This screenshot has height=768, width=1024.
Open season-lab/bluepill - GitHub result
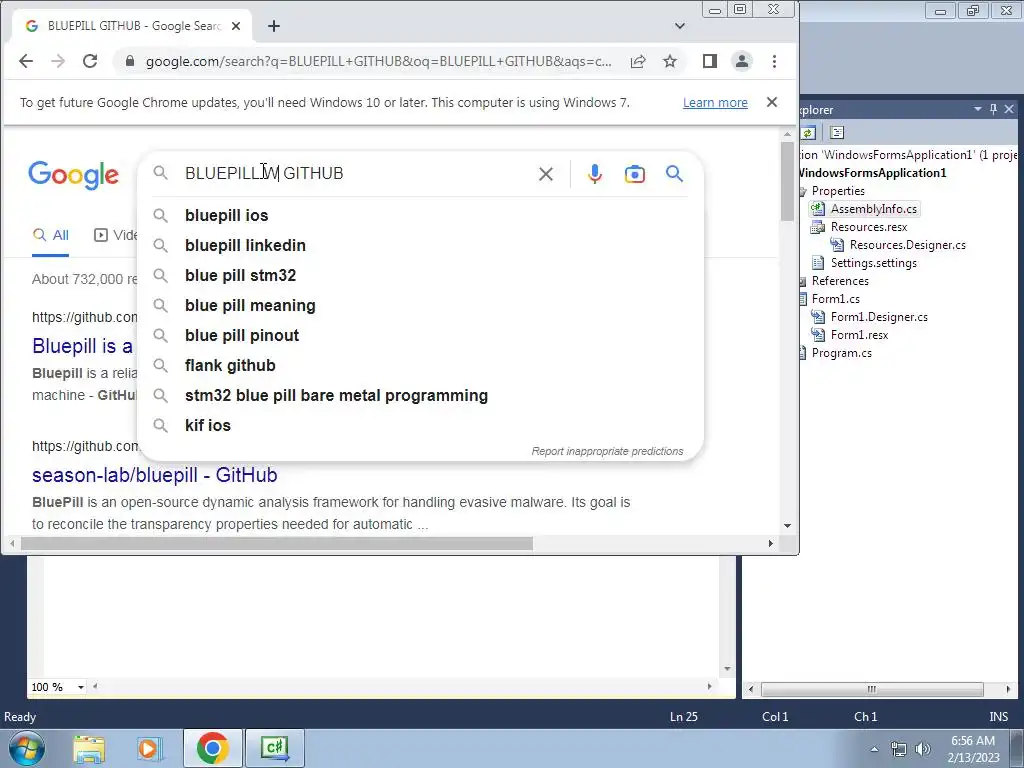(155, 475)
